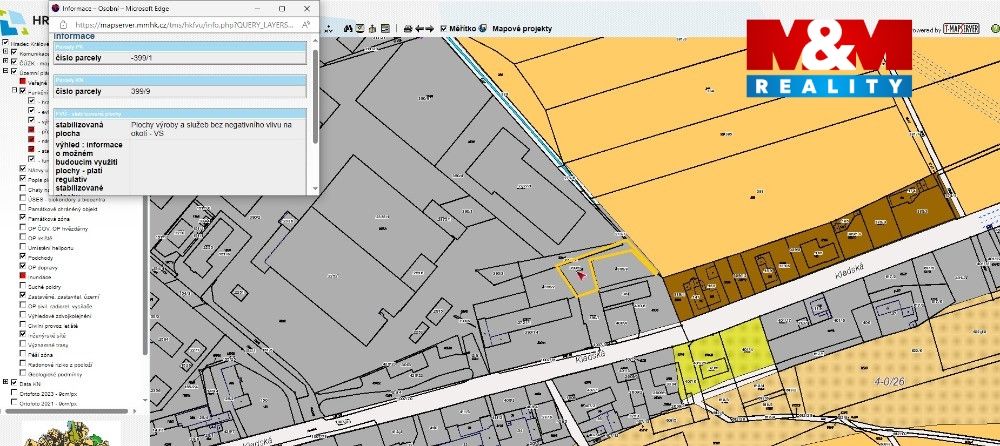Image resolution: width=1000 pixels, height=446 pixels.
Task: Enable the Památkově chráněný objekt checkbox
Action: point(23,208)
